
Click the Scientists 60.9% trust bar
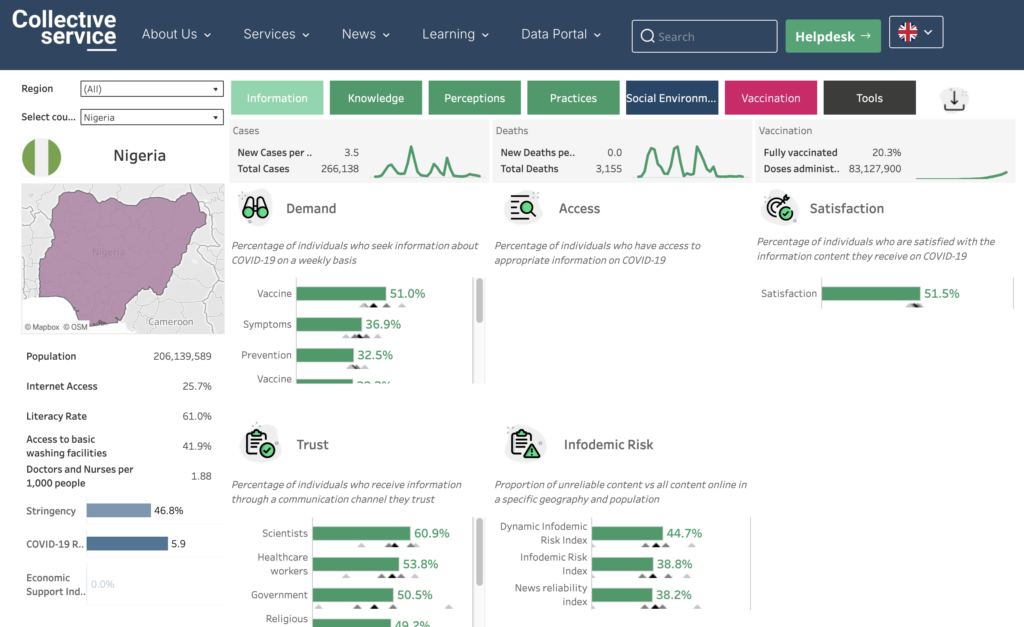coord(361,533)
